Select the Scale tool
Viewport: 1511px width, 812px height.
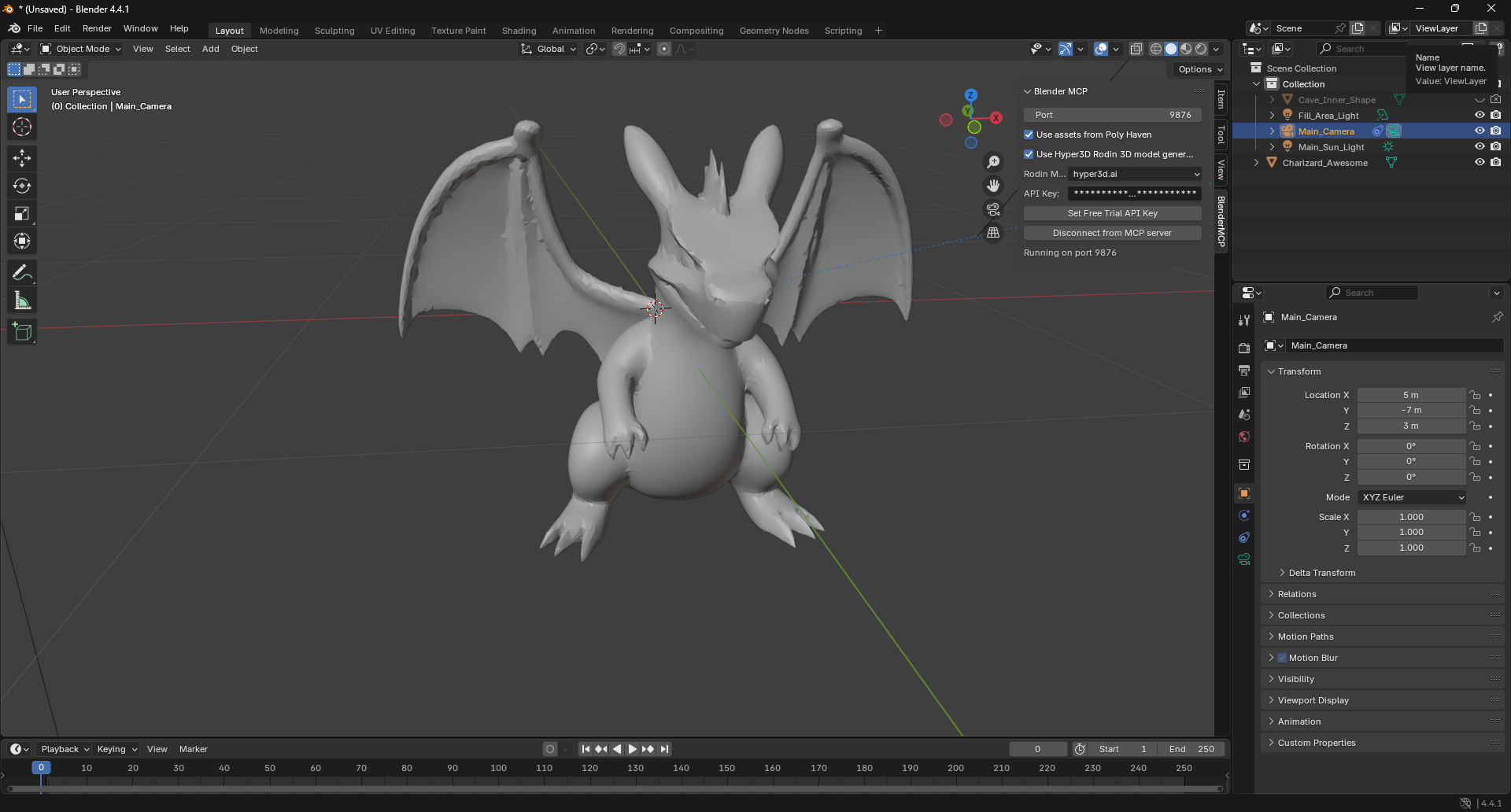(x=22, y=213)
